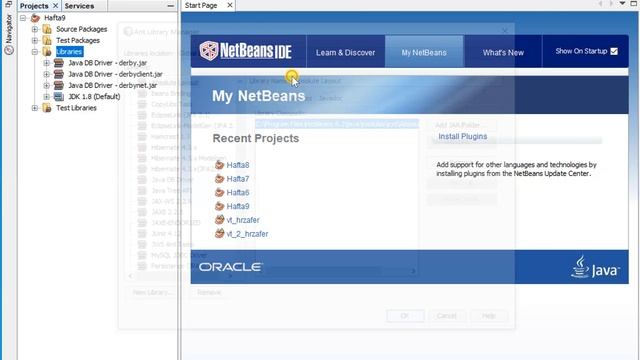The height and width of the screenshot is (360, 640).
Task: Click the Hafta9 icon under Recent Projects
Action: pos(220,206)
